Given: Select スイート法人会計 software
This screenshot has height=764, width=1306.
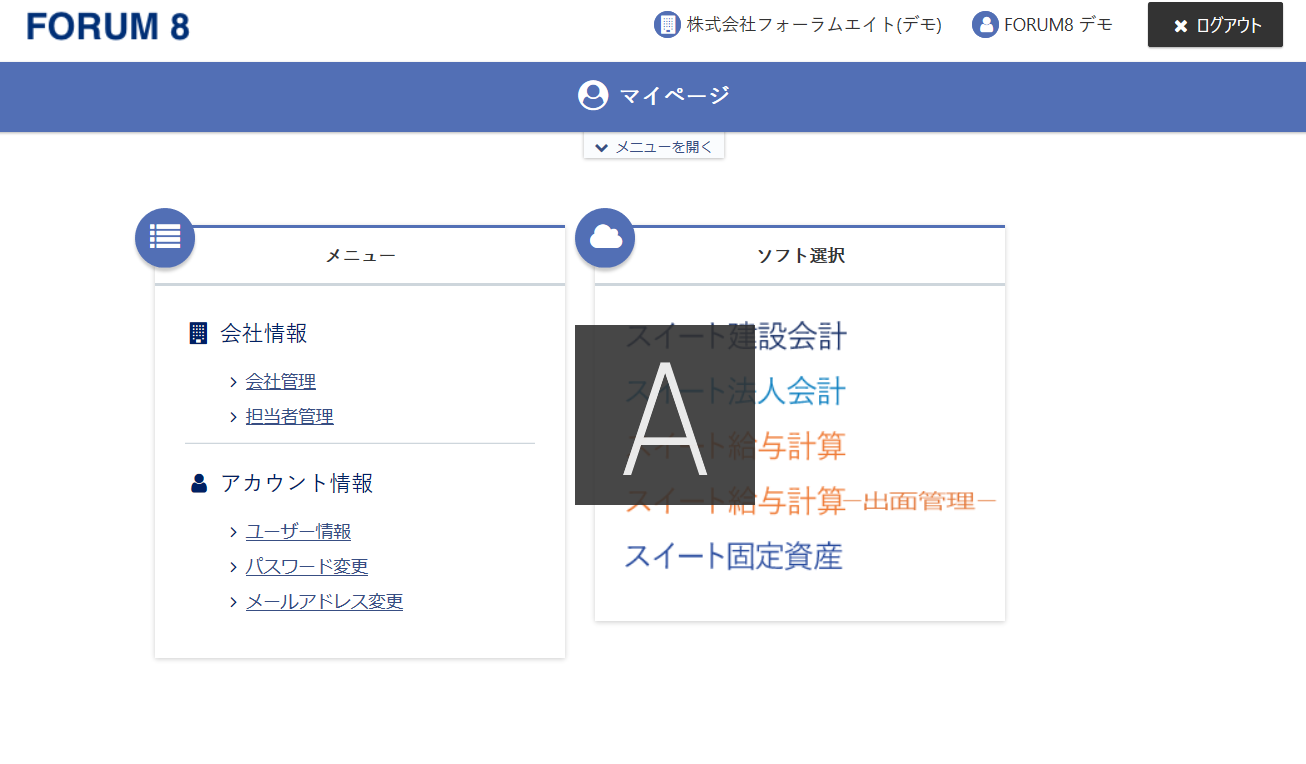Looking at the screenshot, I should (736, 391).
